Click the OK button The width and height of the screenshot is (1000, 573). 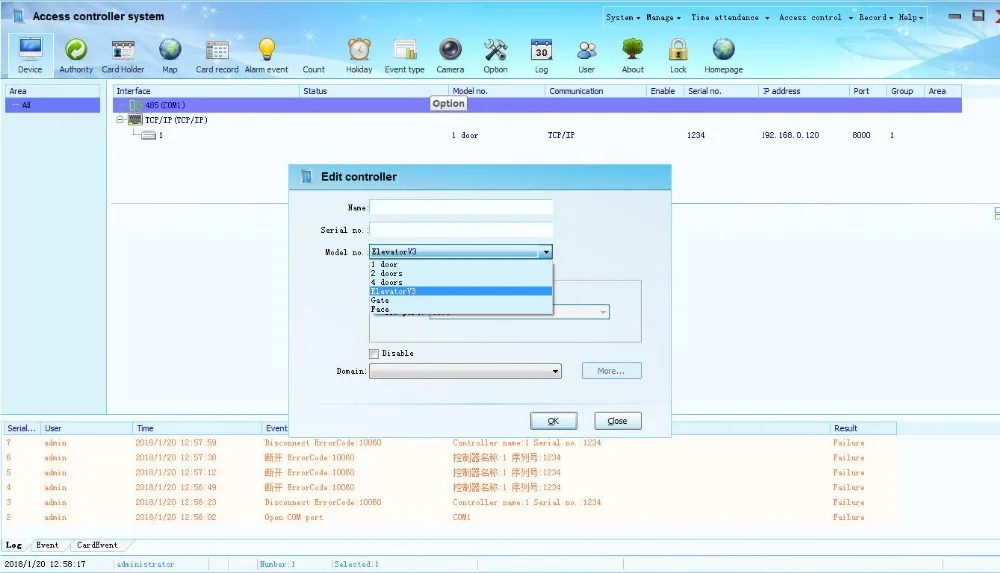[554, 421]
